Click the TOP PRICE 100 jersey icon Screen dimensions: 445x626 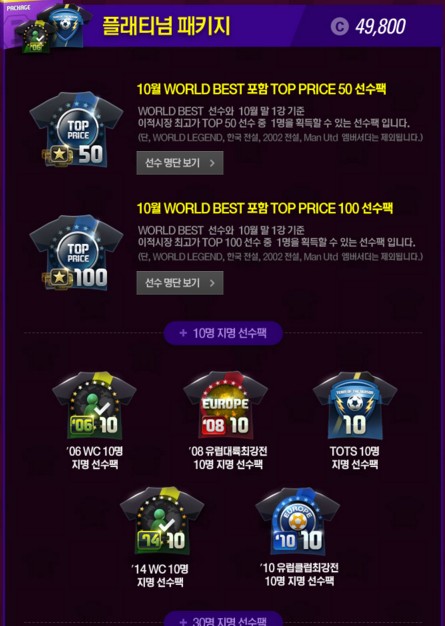(x=76, y=253)
